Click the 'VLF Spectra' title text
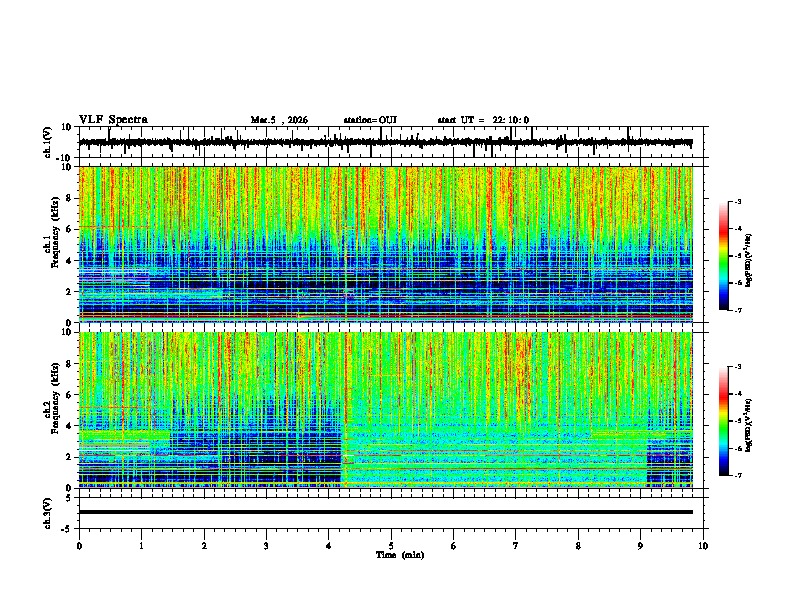Image resolution: width=792 pixels, height=612 pixels. click(x=113, y=120)
